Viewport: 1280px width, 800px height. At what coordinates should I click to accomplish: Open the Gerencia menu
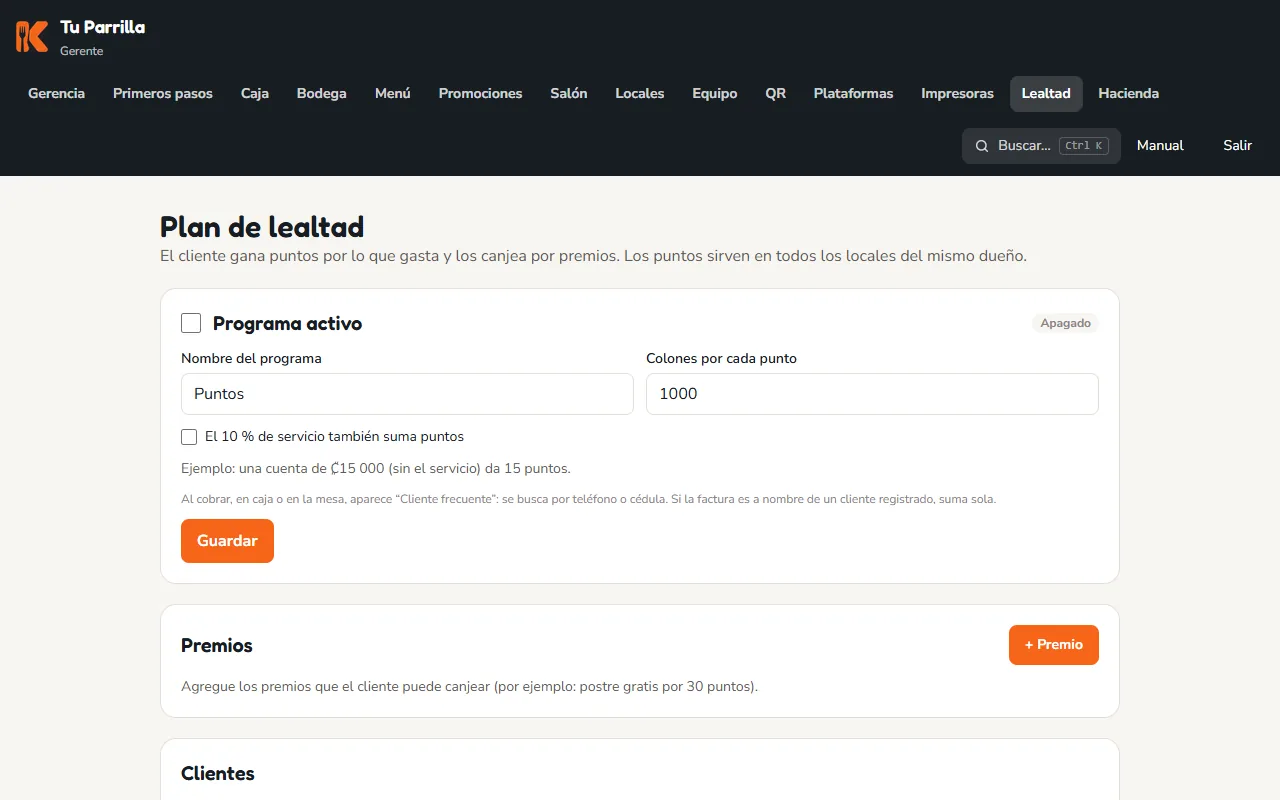[x=56, y=93]
